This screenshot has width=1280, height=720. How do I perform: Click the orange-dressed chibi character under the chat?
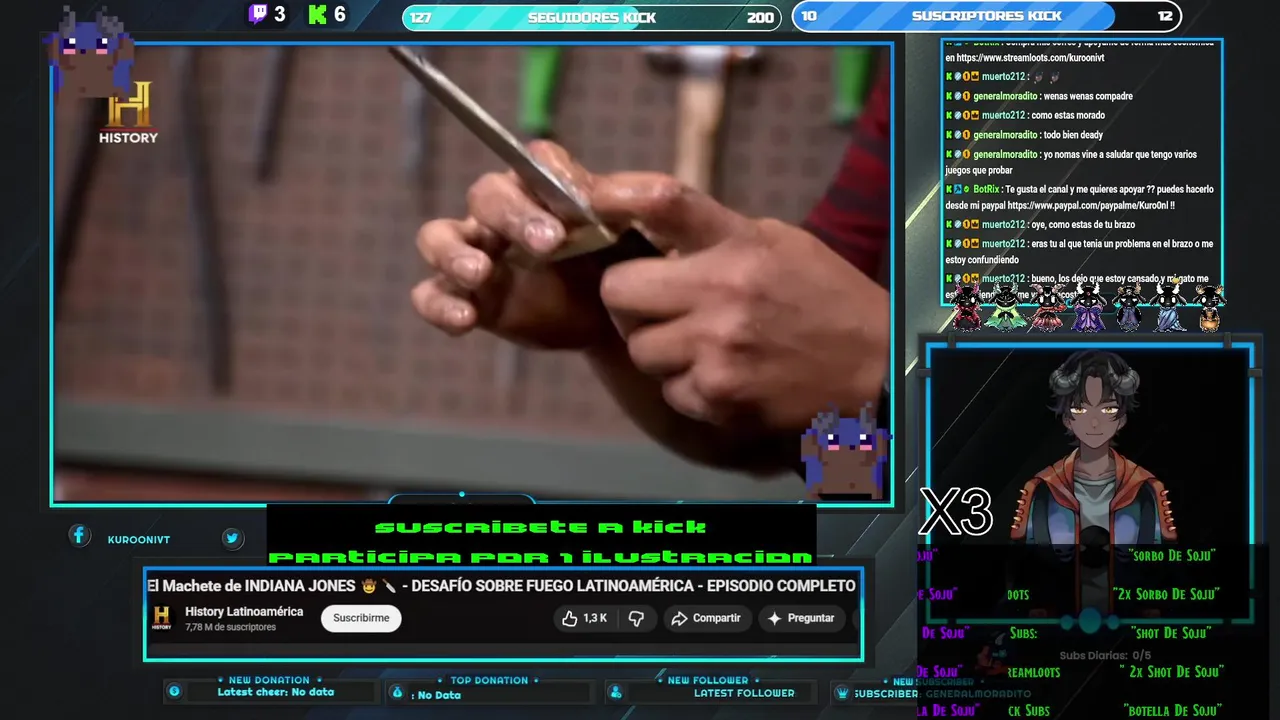[1209, 307]
